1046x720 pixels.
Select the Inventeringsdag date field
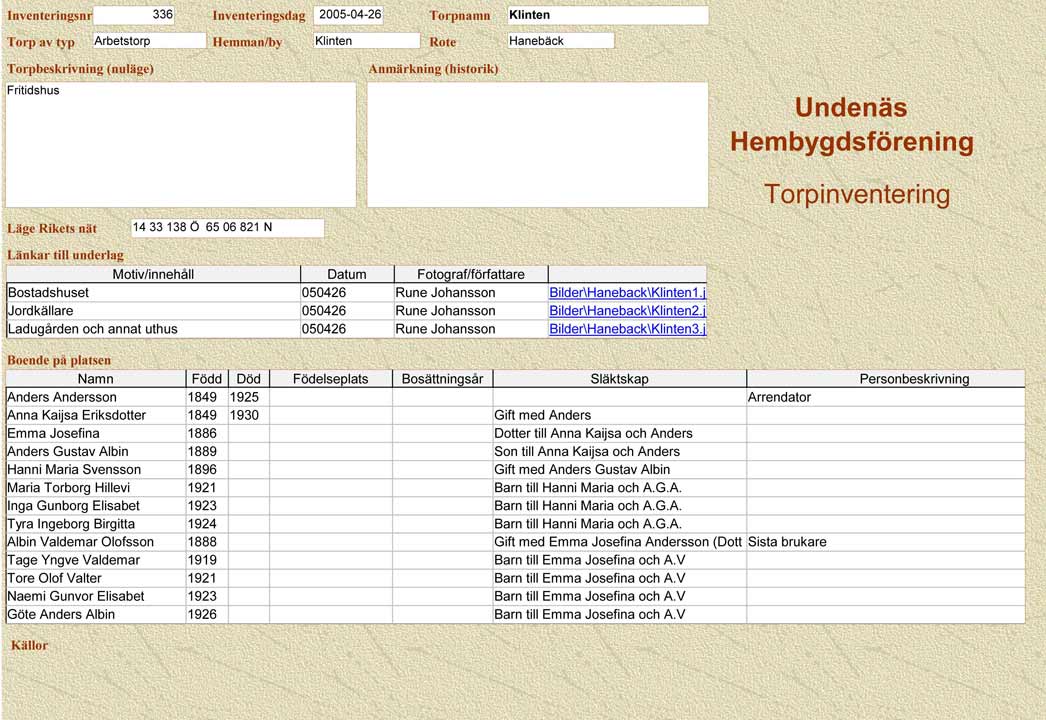point(348,15)
